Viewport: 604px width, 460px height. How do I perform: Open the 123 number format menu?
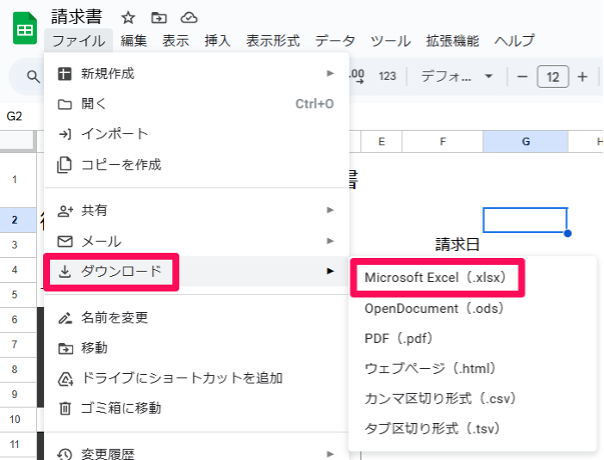click(x=387, y=76)
